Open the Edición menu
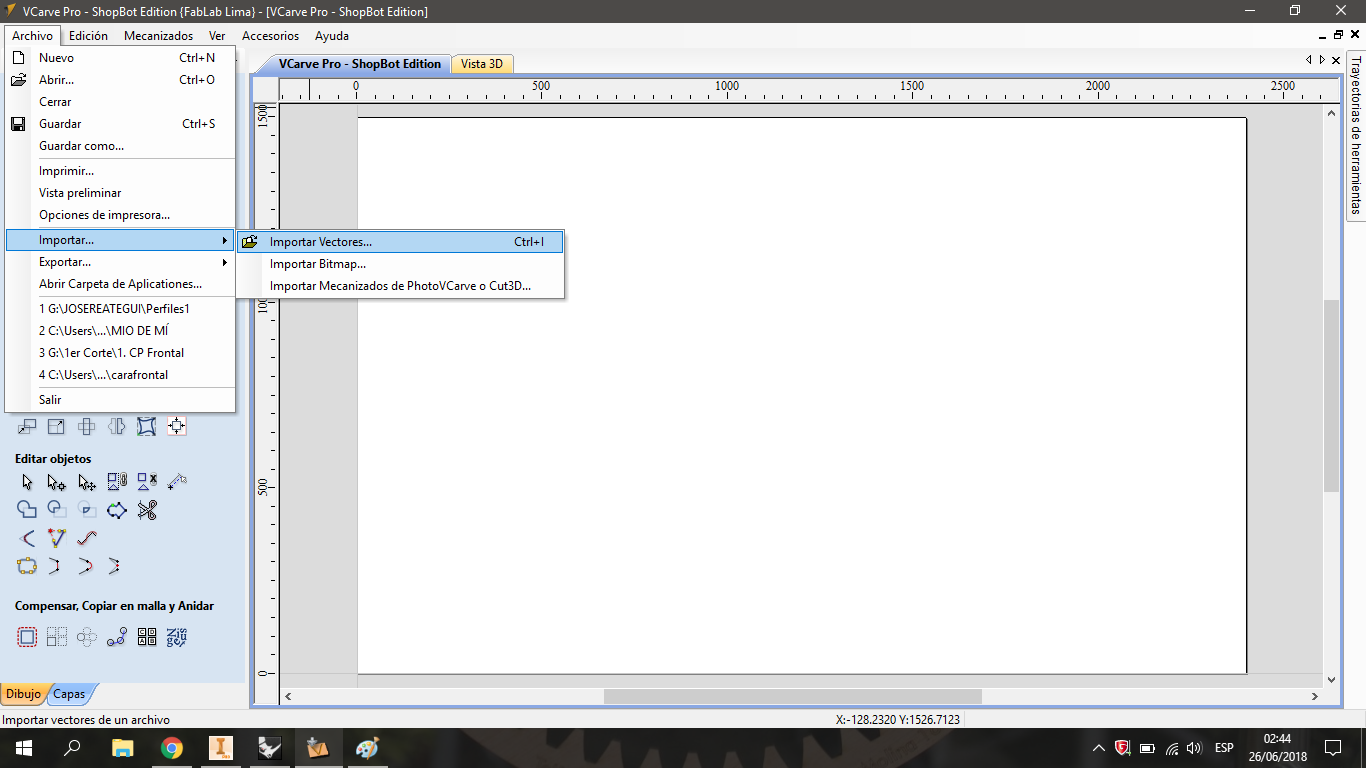The width and height of the screenshot is (1366, 768). coord(88,36)
